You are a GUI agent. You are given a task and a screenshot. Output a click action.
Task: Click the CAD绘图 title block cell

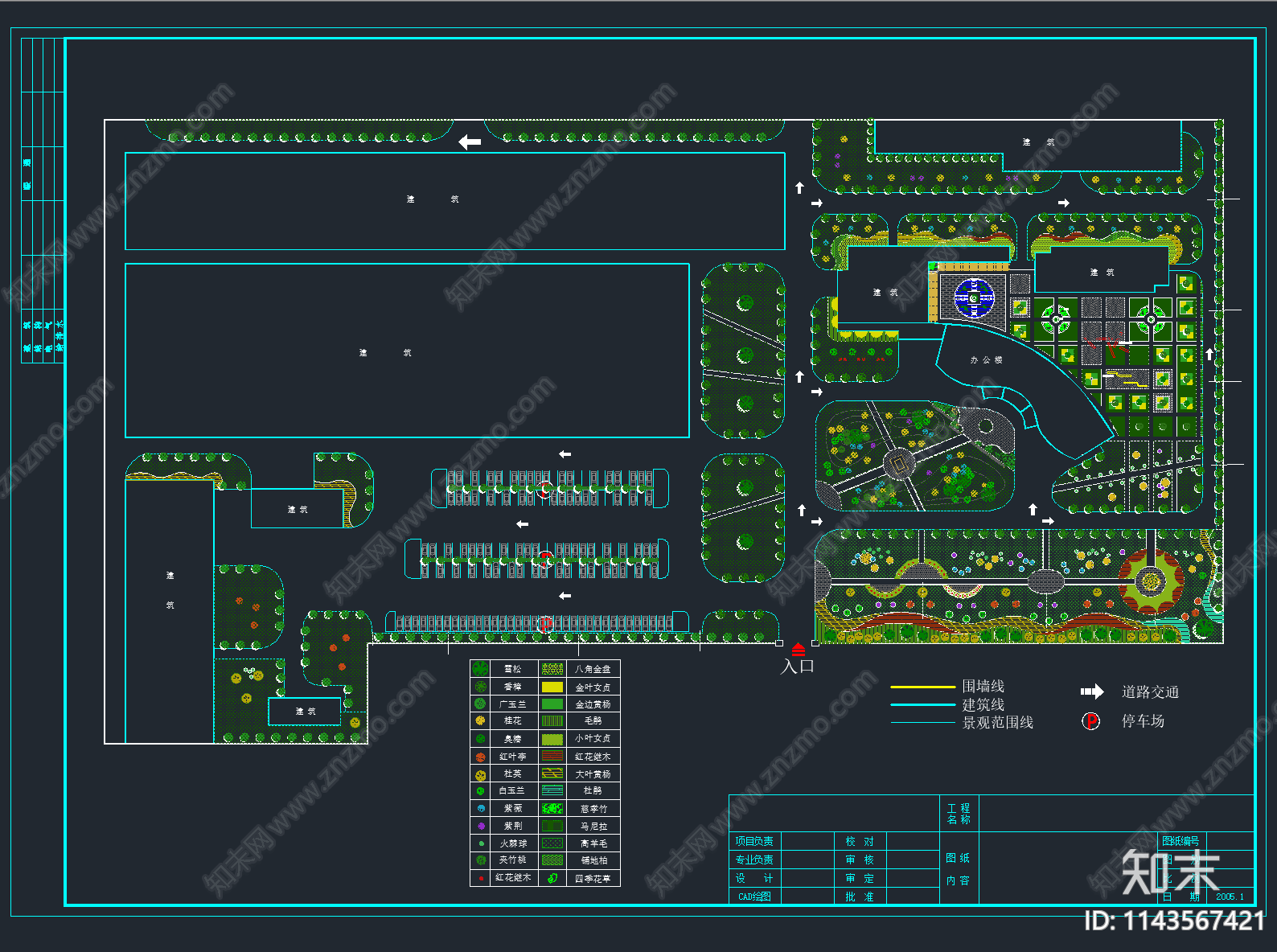[x=754, y=897]
